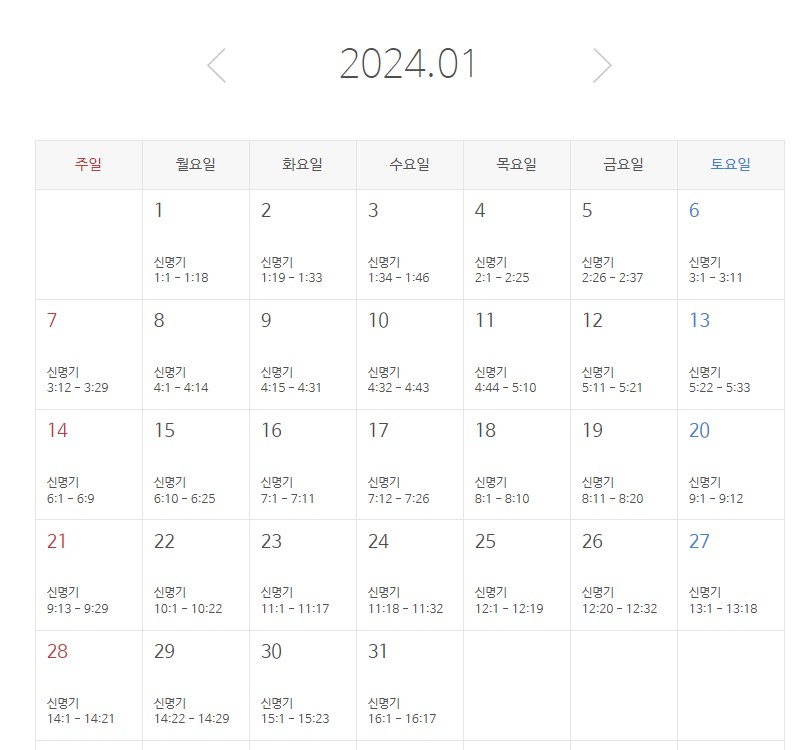The width and height of the screenshot is (803, 750).
Task: Select date 25 on the calendar
Action: tap(485, 542)
